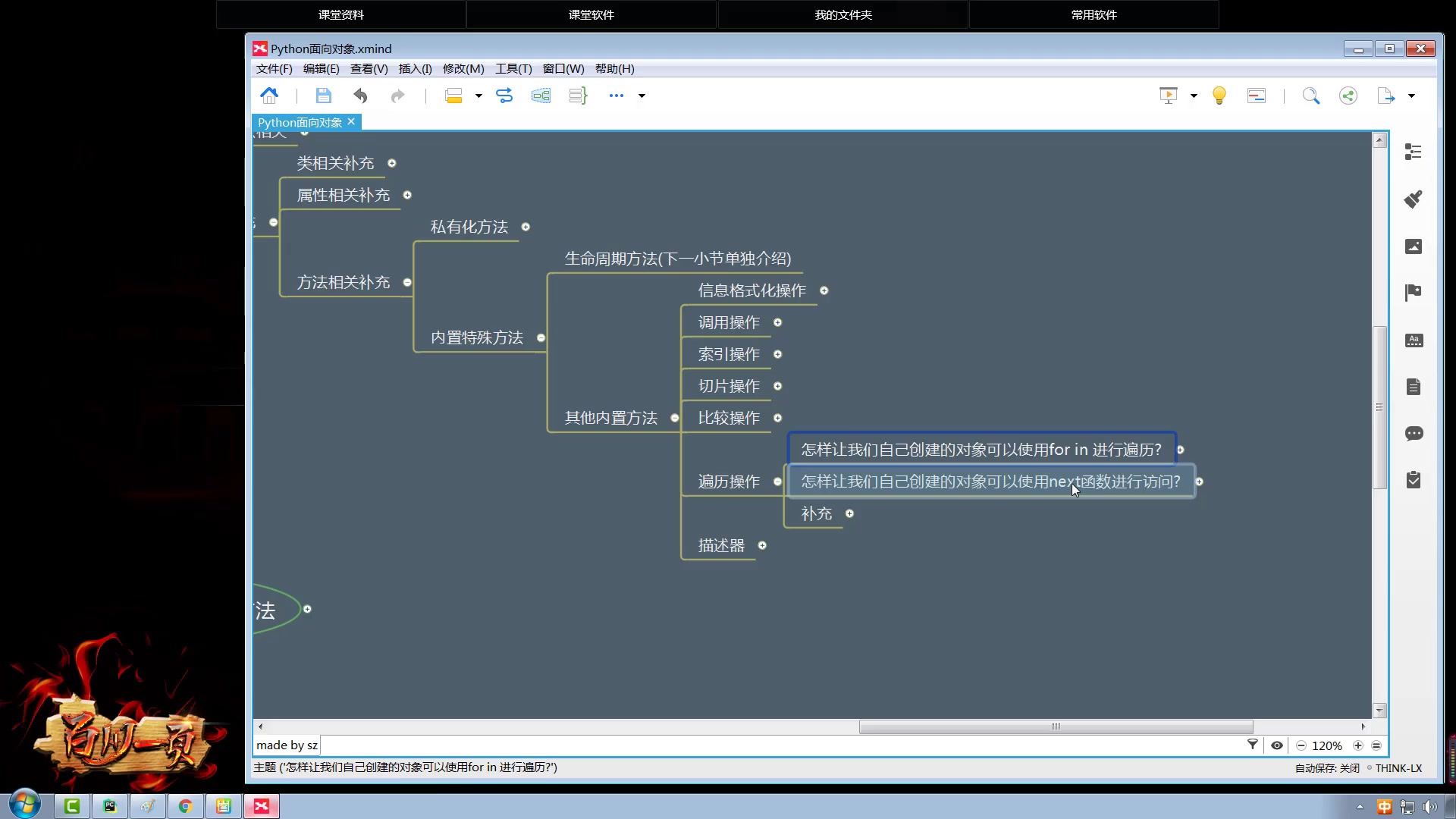Expand the 描述器 topic
Image resolution: width=1456 pixels, height=819 pixels.
(762, 545)
